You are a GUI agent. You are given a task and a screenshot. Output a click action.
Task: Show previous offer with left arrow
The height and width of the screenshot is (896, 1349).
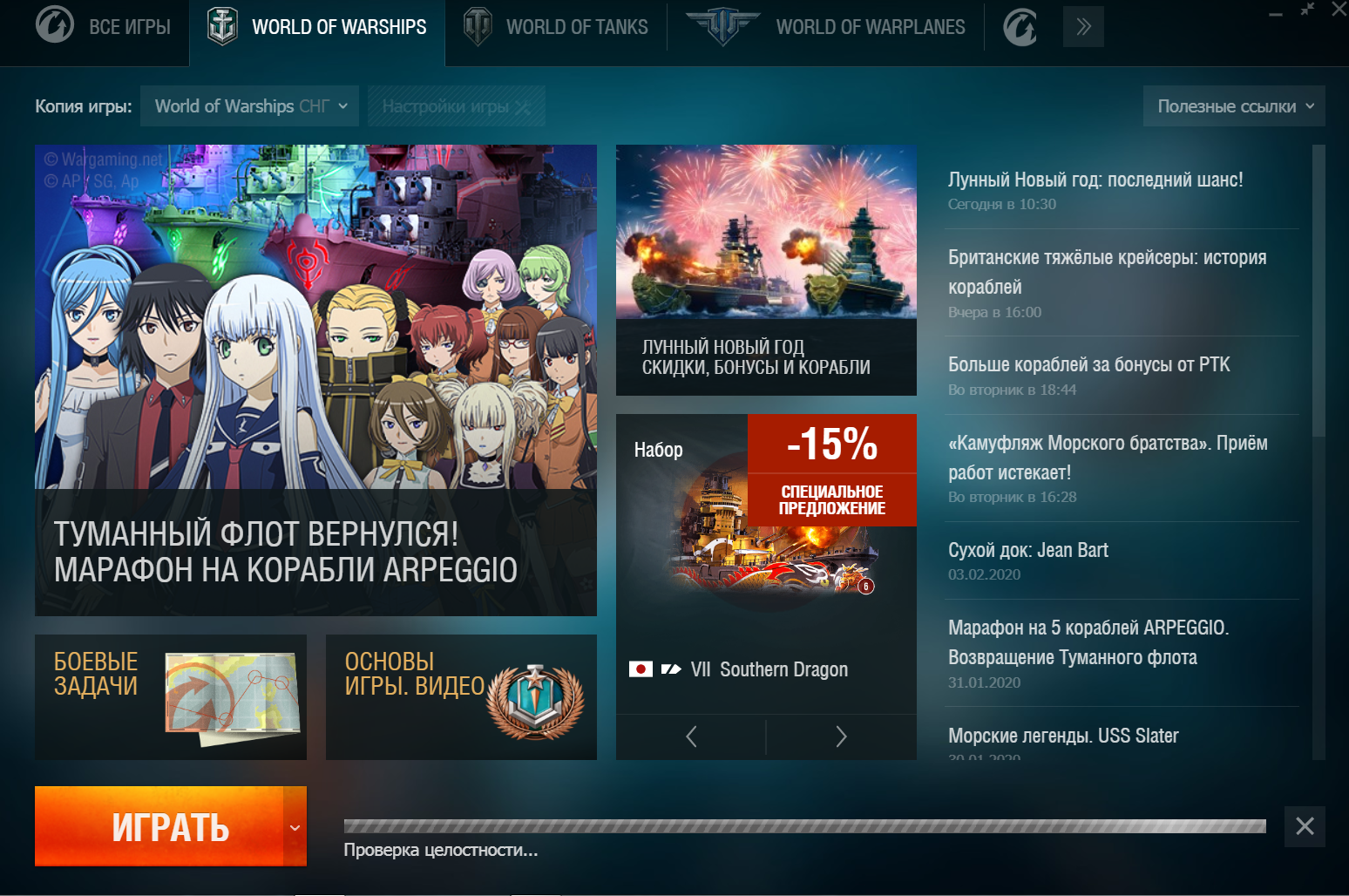coord(691,736)
